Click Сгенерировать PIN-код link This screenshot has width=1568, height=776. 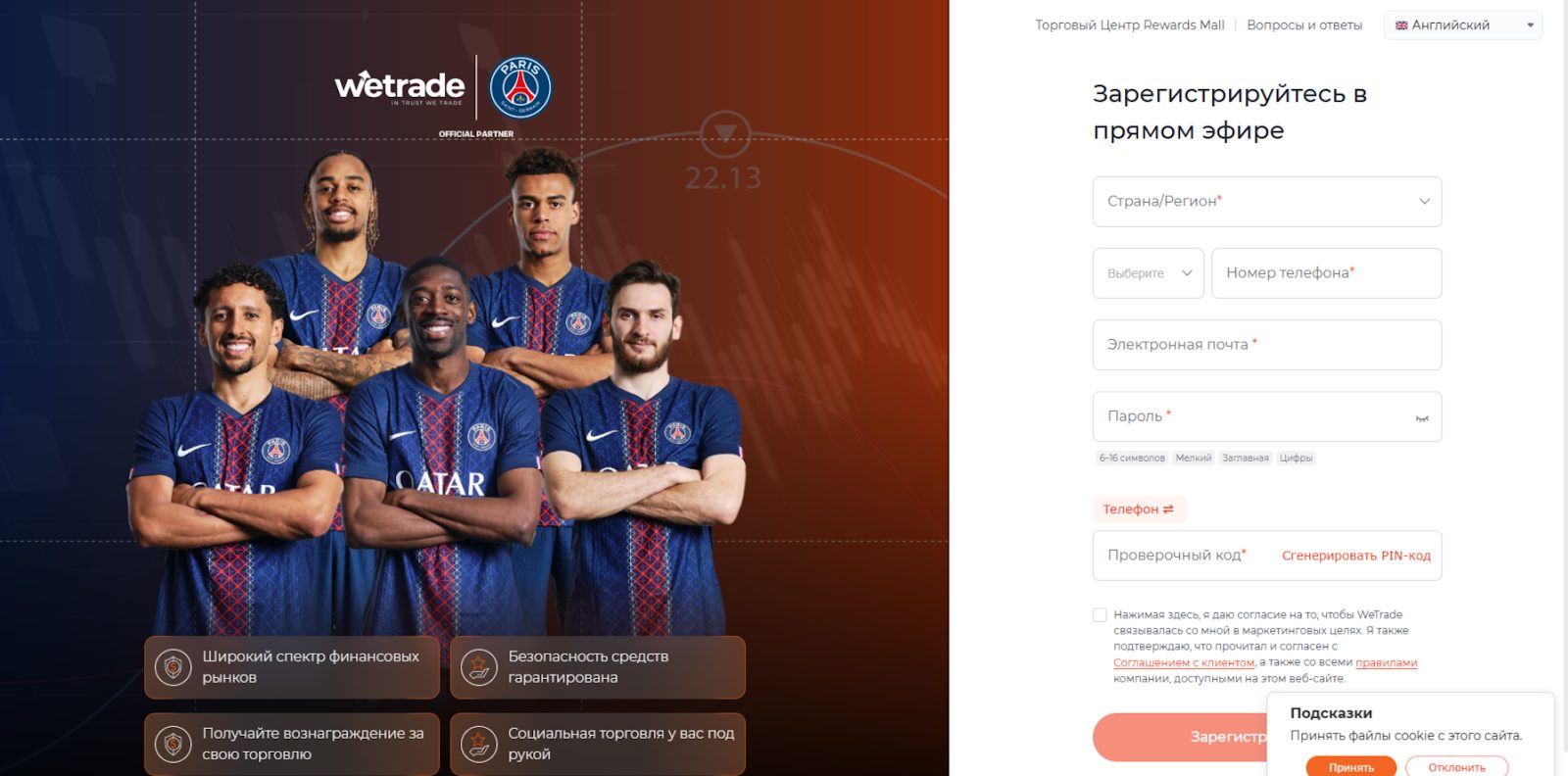coord(1356,556)
